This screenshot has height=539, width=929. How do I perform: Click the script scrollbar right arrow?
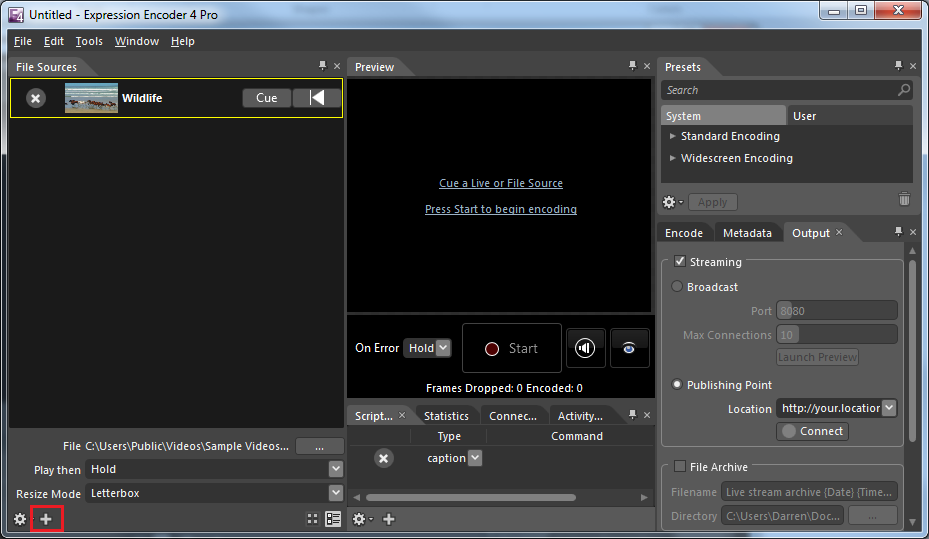point(644,498)
